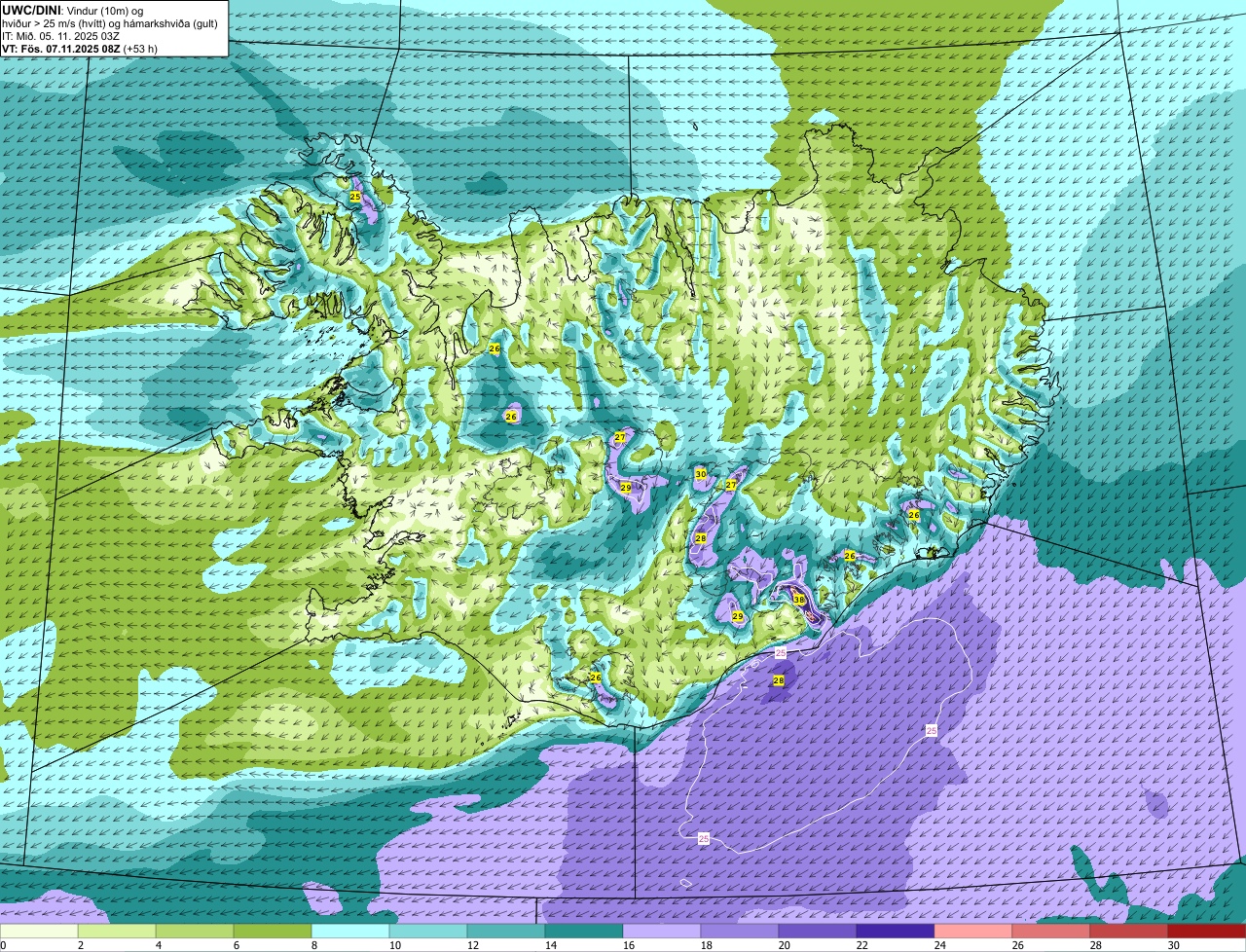This screenshot has width=1246, height=952.
Task: Click the yellow 28 gust marker on land
Action: [x=700, y=538]
